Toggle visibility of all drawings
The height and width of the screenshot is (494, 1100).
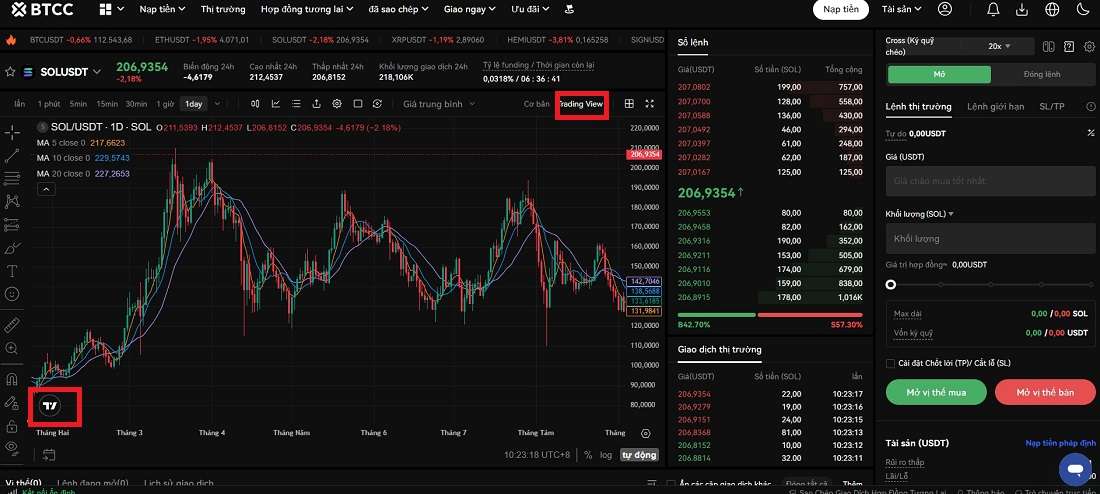coord(12,447)
